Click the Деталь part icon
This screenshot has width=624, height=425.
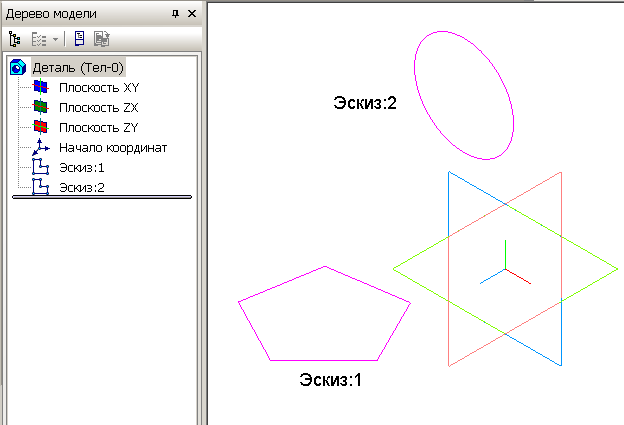click(18, 67)
